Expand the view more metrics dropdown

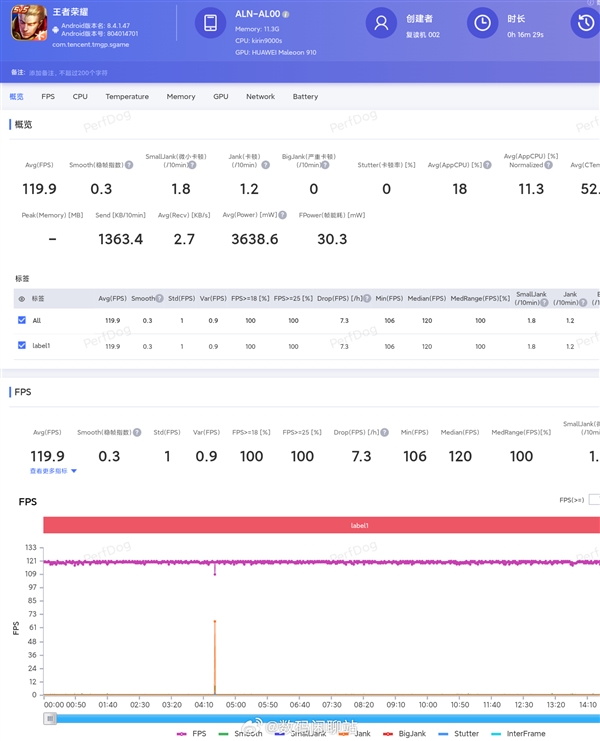[x=53, y=470]
